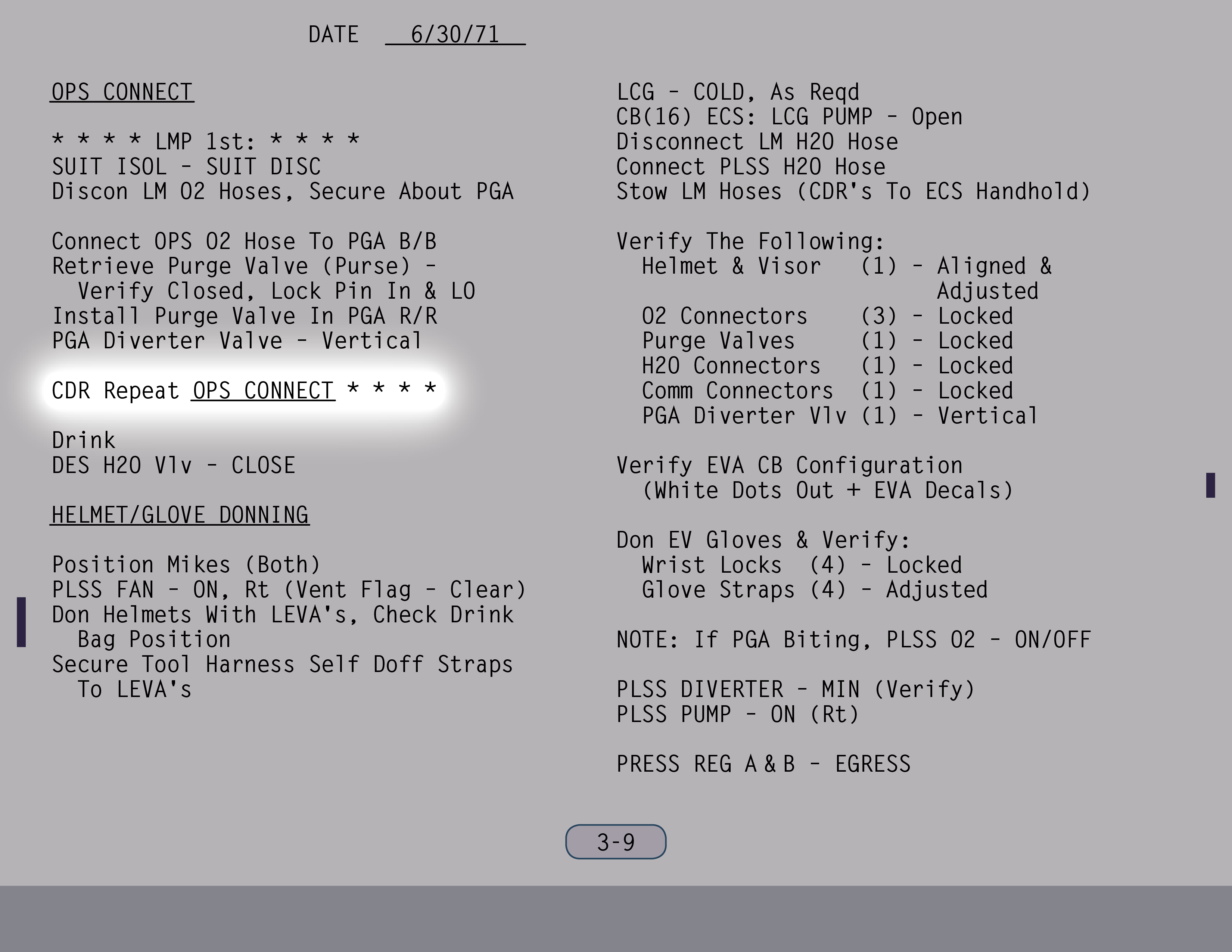Image resolution: width=1232 pixels, height=952 pixels.
Task: Click the OPS CONNECT underlined heading
Action: click(122, 93)
